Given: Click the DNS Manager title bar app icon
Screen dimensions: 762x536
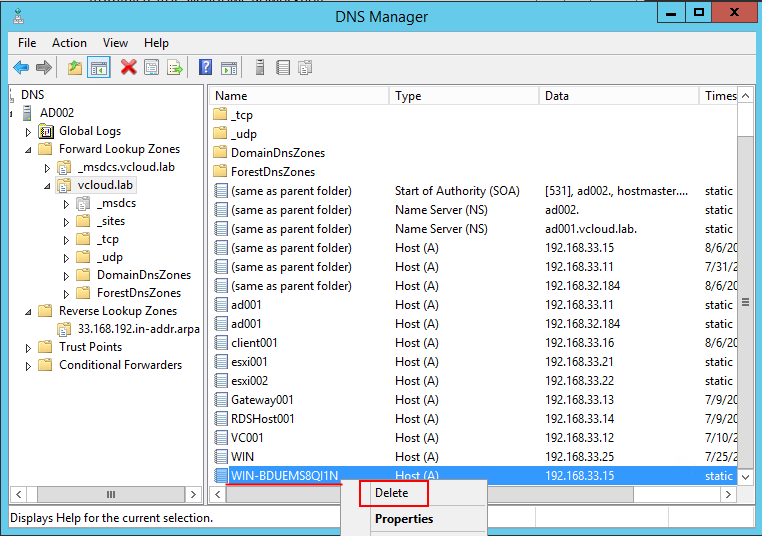Looking at the screenshot, I should coord(18,16).
